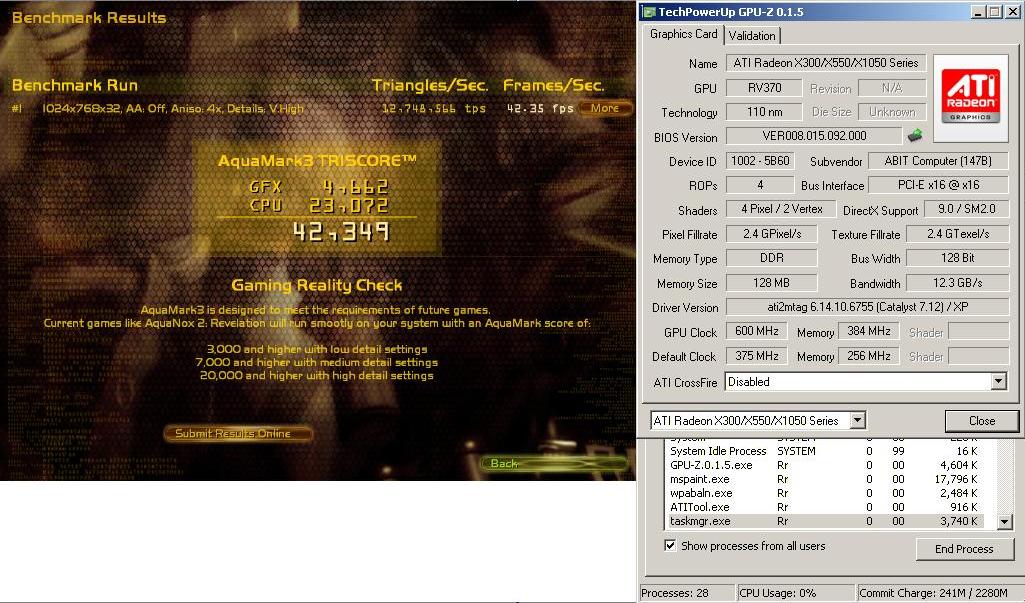Click the Technology value 110 nm
The image size is (1025, 603).
[764, 112]
